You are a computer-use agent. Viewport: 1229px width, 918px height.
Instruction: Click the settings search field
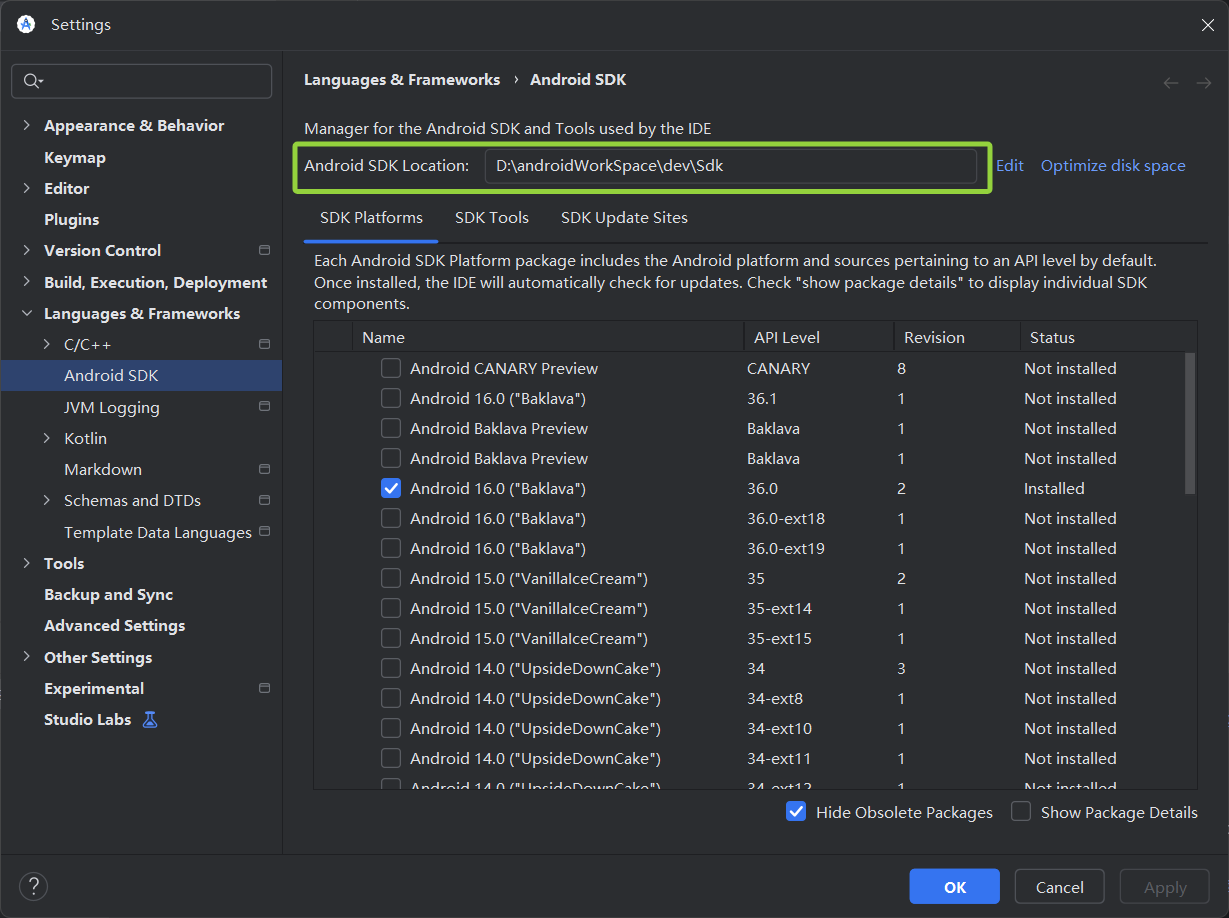[141, 81]
